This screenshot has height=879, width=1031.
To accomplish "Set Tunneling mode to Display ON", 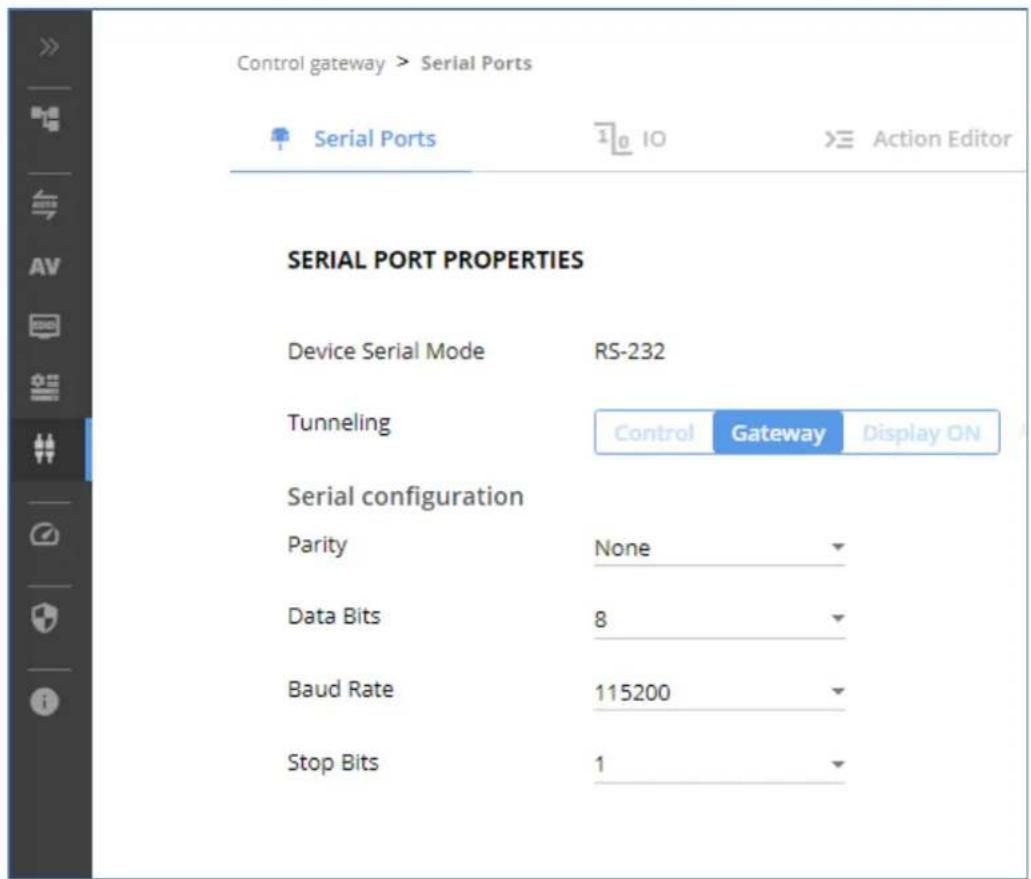I will tap(921, 433).
